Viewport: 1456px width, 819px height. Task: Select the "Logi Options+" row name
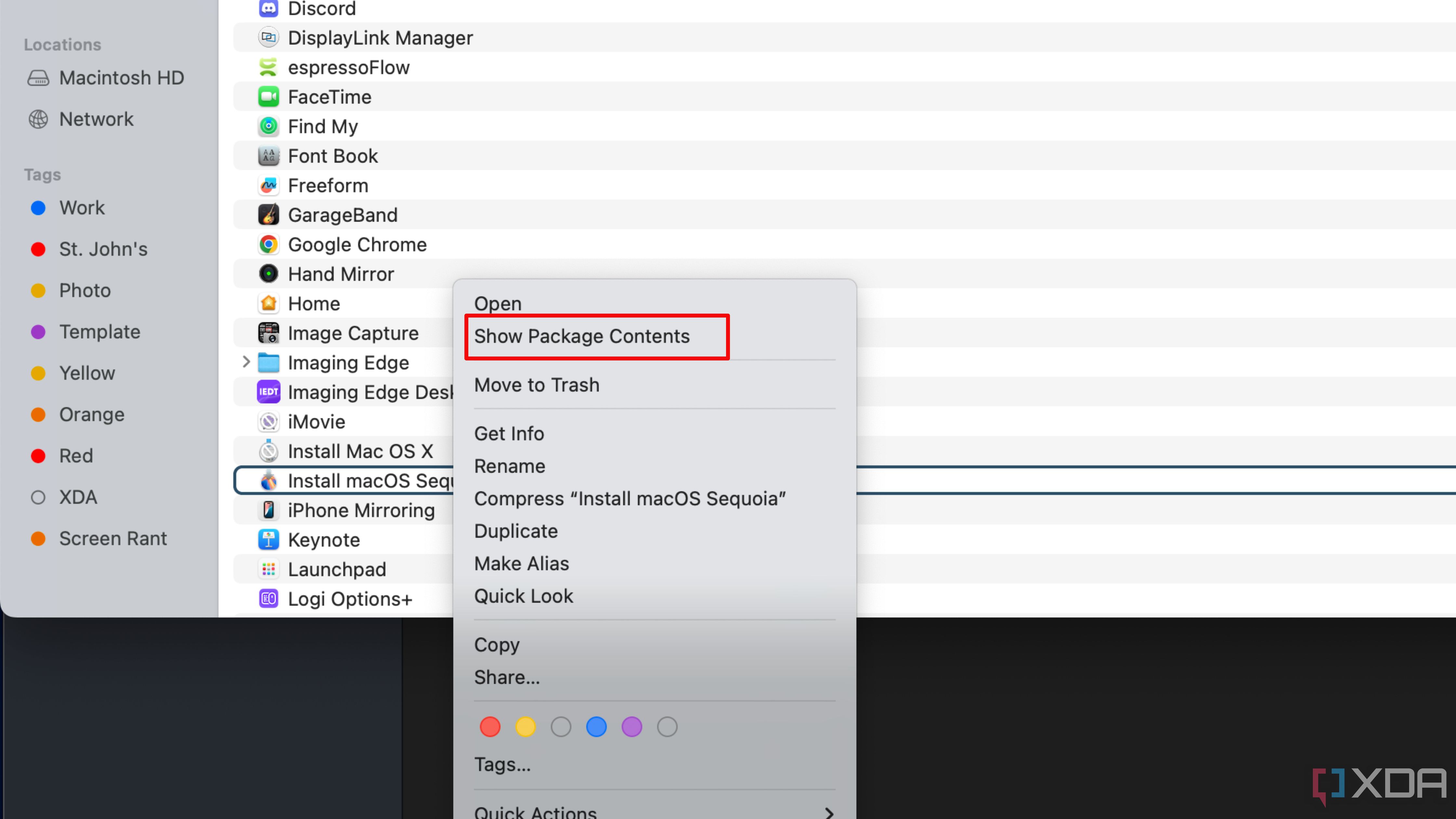coord(350,599)
